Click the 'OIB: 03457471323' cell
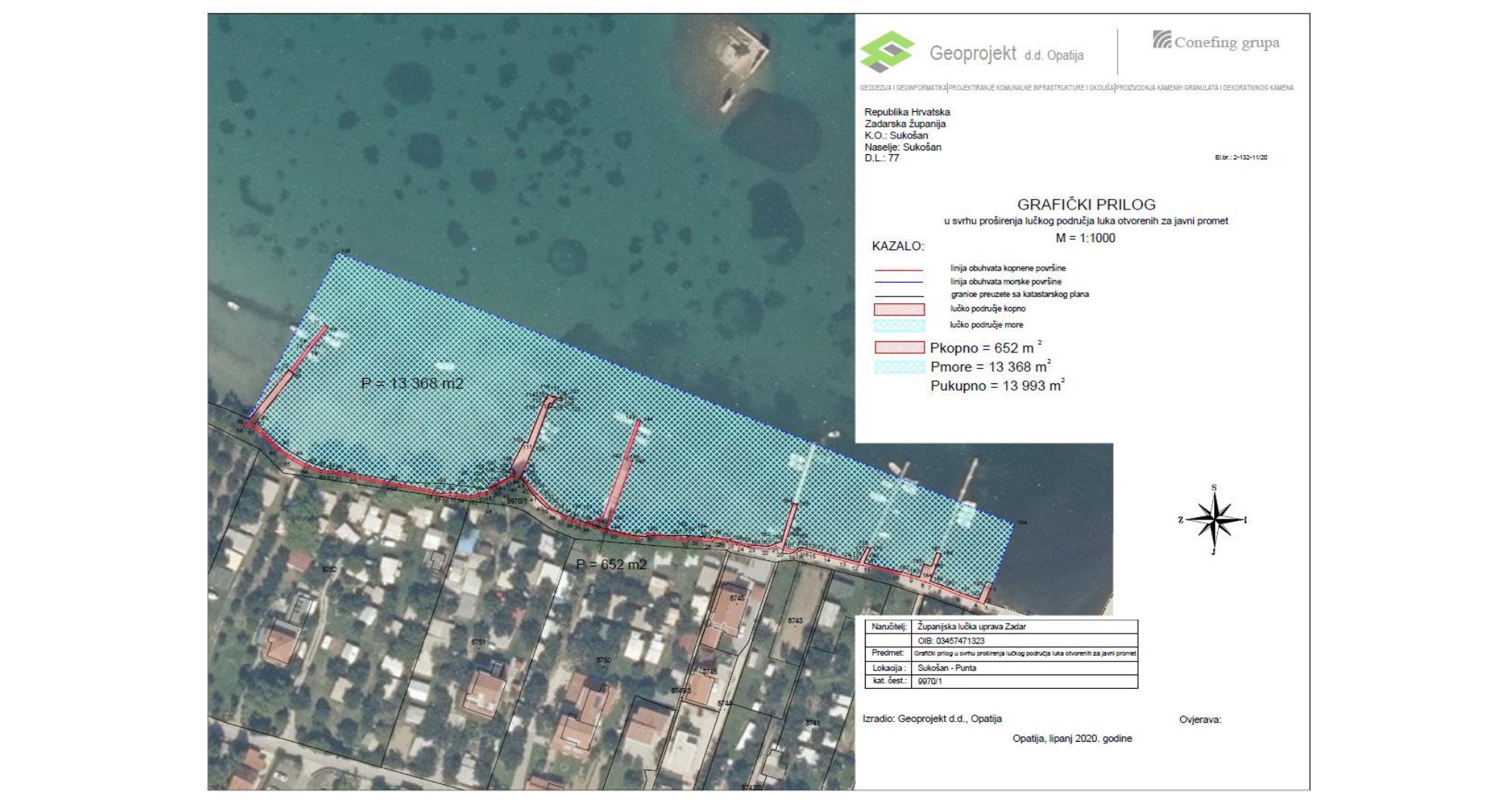Image resolution: width=1512 pixels, height=803 pixels. pyautogui.click(x=1025, y=640)
